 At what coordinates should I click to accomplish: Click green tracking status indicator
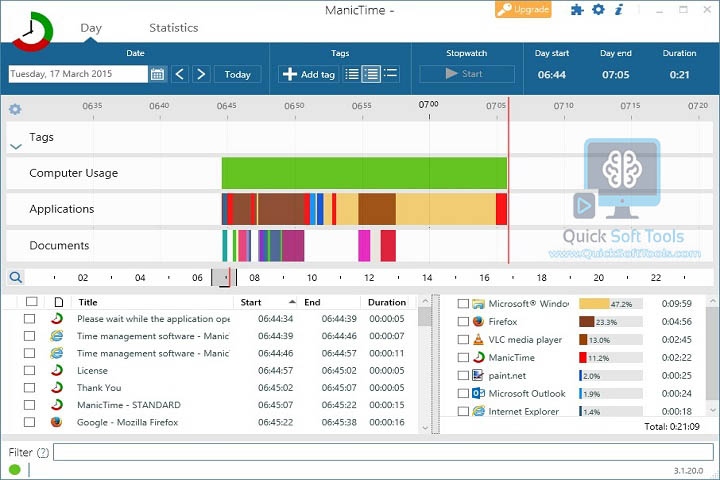click(15, 469)
